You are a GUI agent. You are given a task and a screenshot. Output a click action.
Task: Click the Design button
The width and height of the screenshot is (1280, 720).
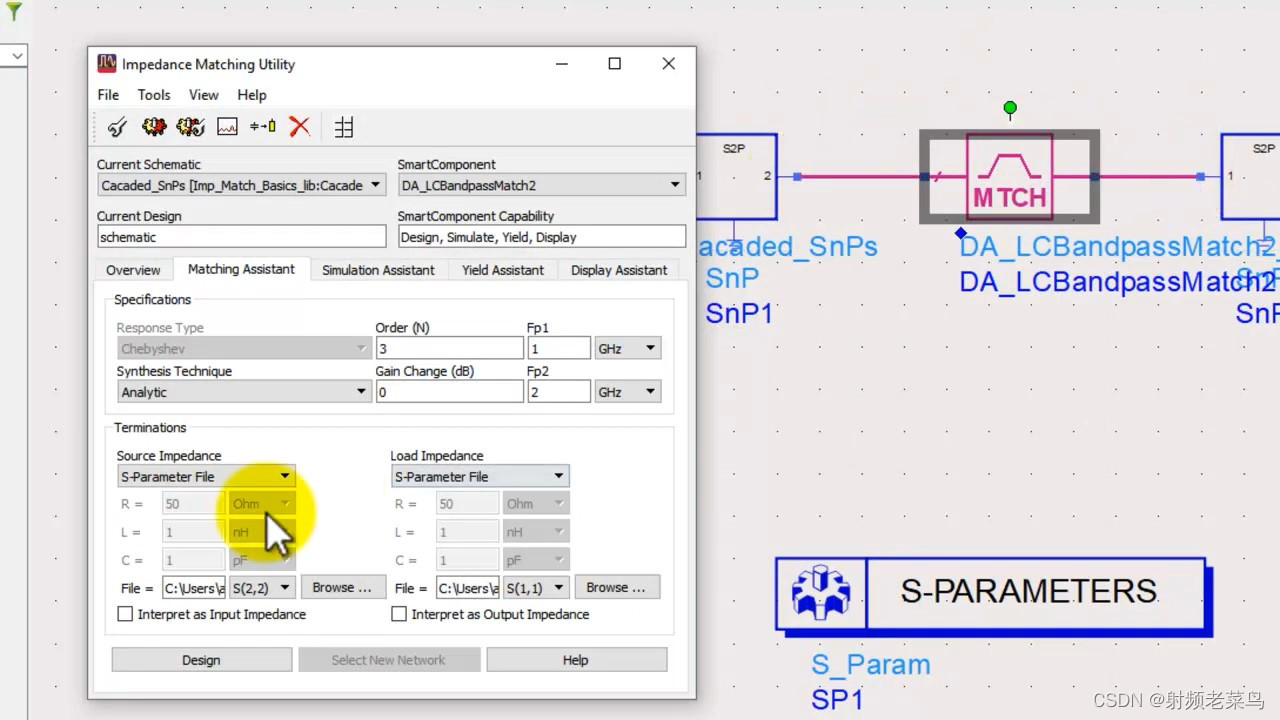coord(201,660)
